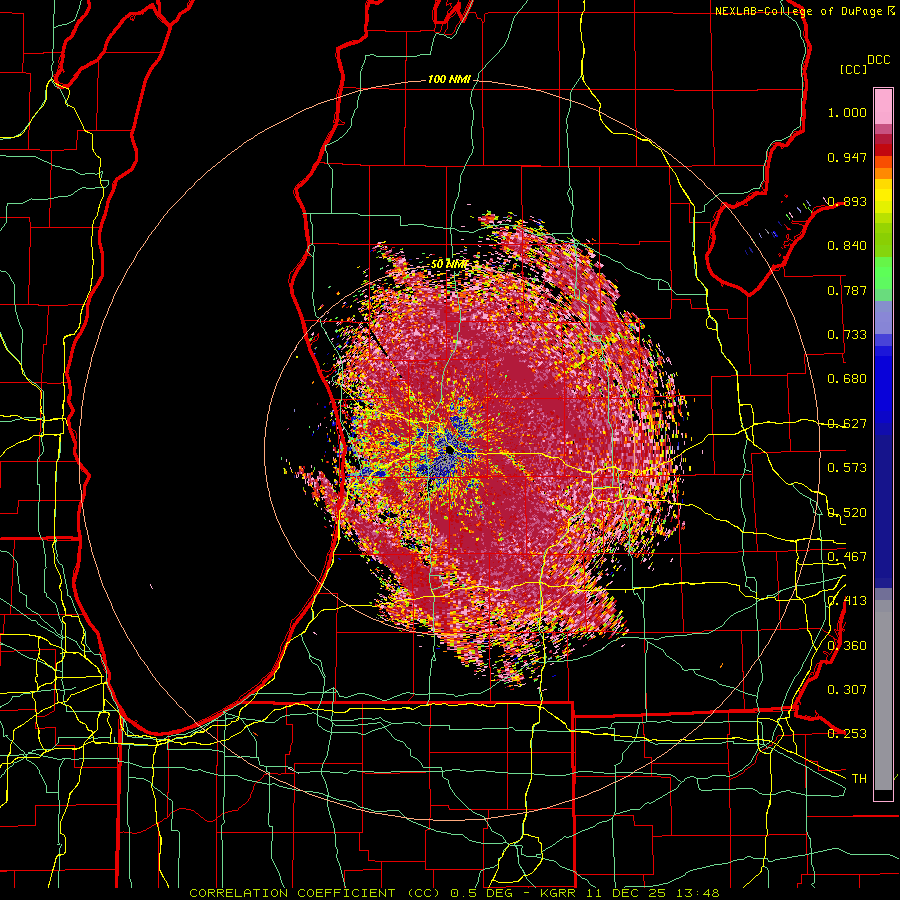
Task: Click the [CC] units label
Action: (x=854, y=69)
